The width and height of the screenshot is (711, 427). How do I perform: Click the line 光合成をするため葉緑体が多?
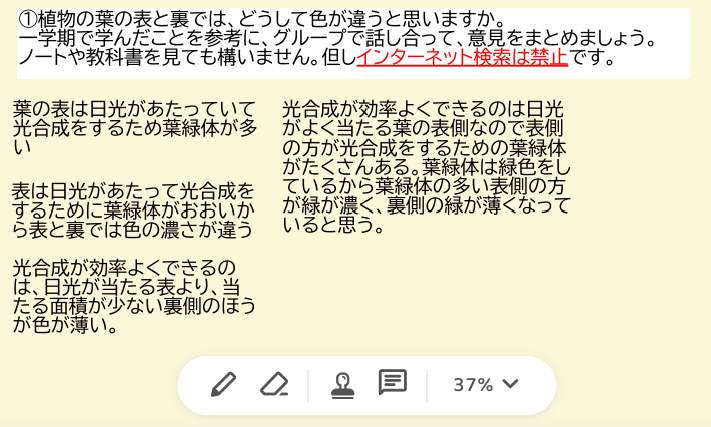(135, 128)
